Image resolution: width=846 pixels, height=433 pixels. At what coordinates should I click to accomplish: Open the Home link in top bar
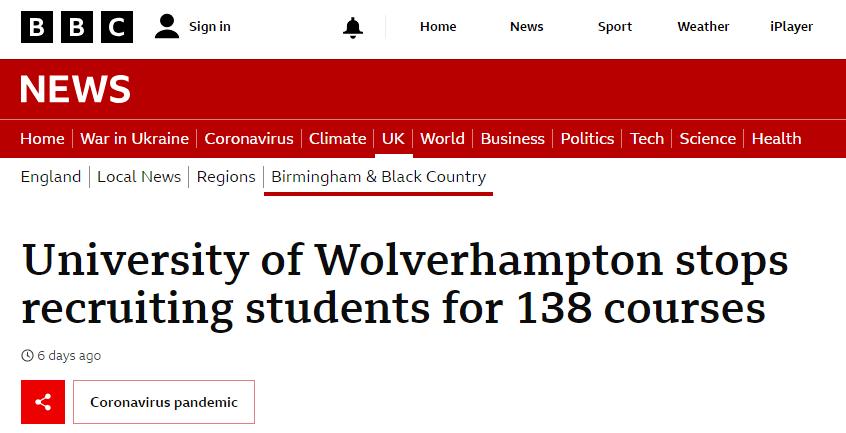[x=438, y=27]
